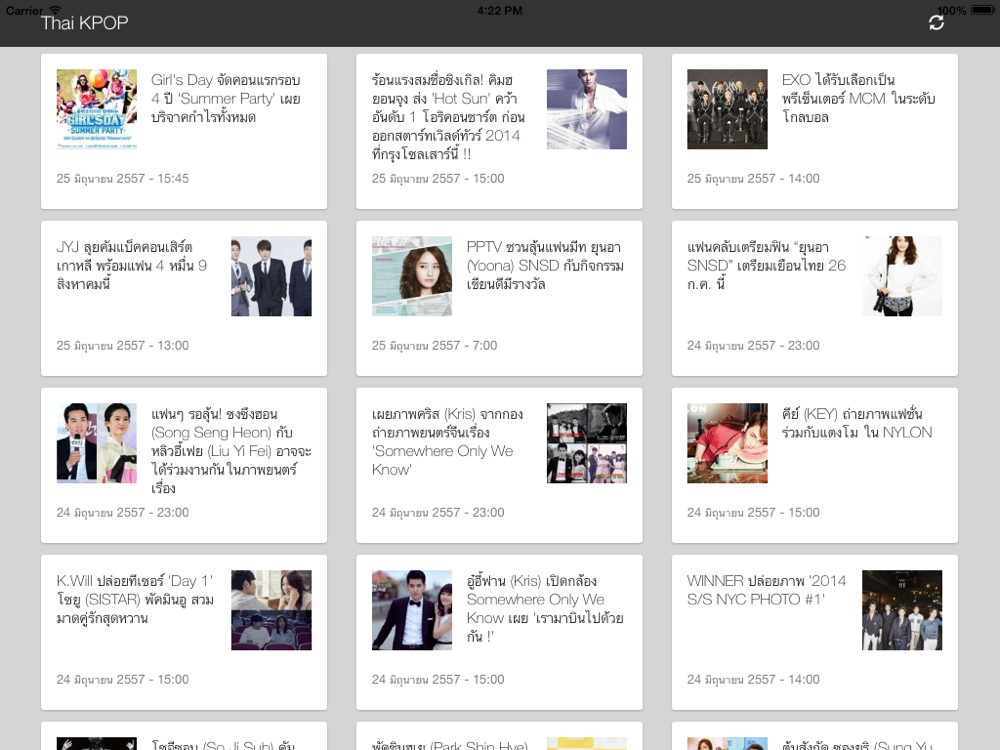Open the JYJ comeback concert thumbnail
The image size is (1000, 750).
click(271, 276)
